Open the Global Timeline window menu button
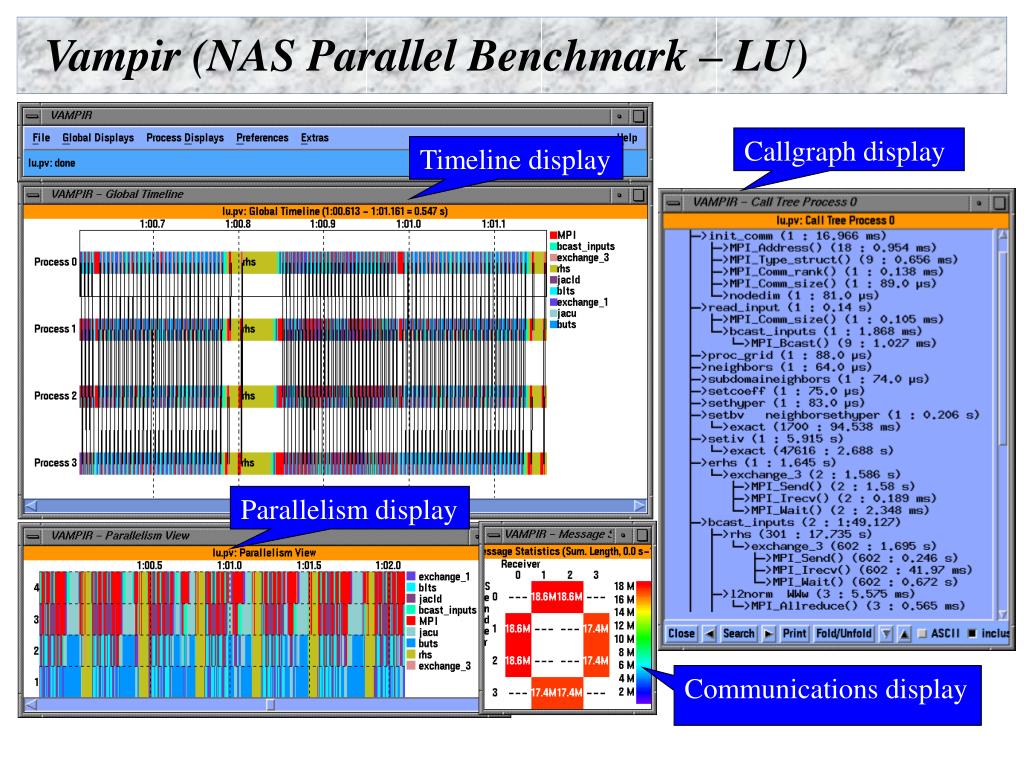The width and height of the screenshot is (1024, 768). pyautogui.click(x=32, y=194)
